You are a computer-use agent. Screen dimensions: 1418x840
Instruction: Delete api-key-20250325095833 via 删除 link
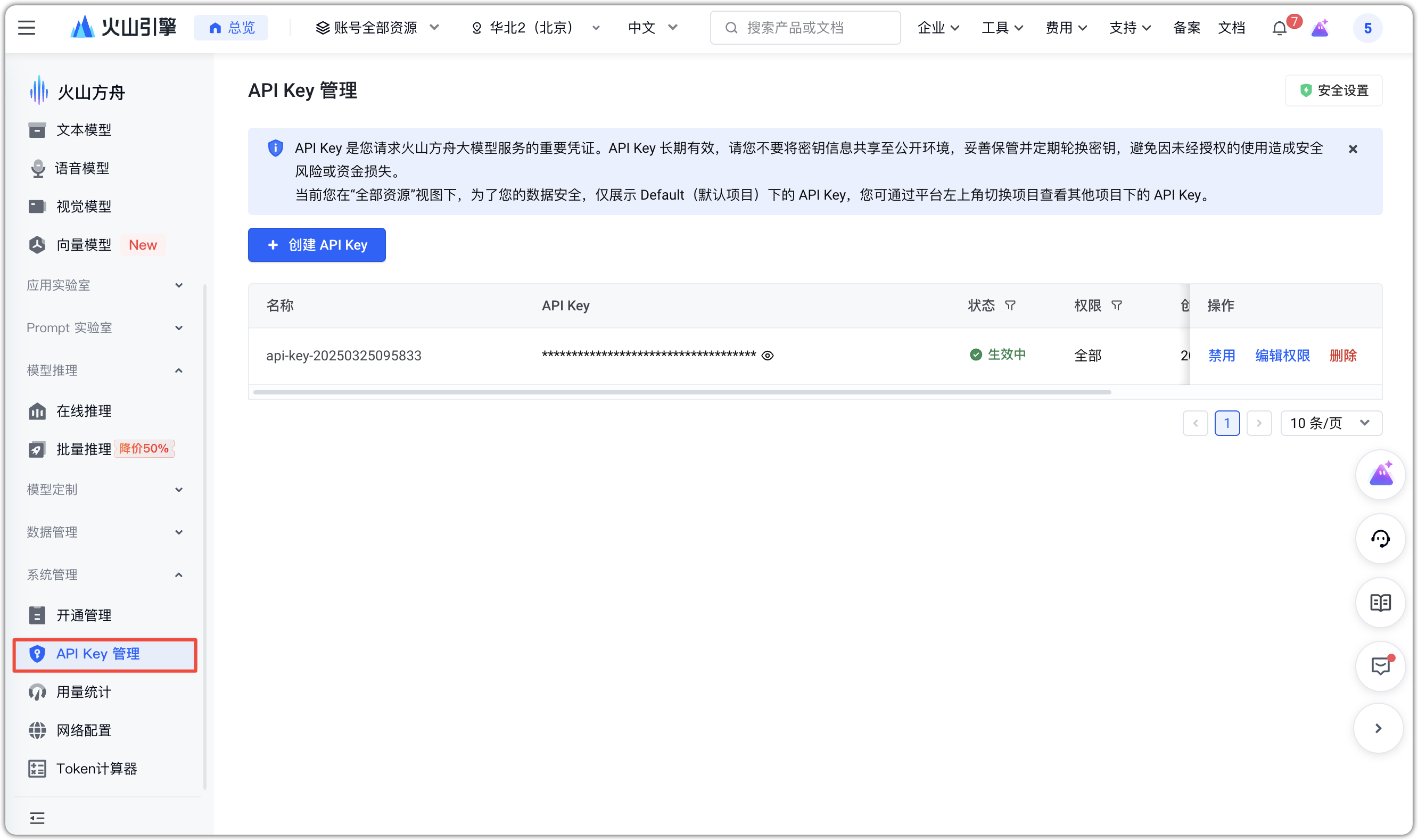[1343, 355]
